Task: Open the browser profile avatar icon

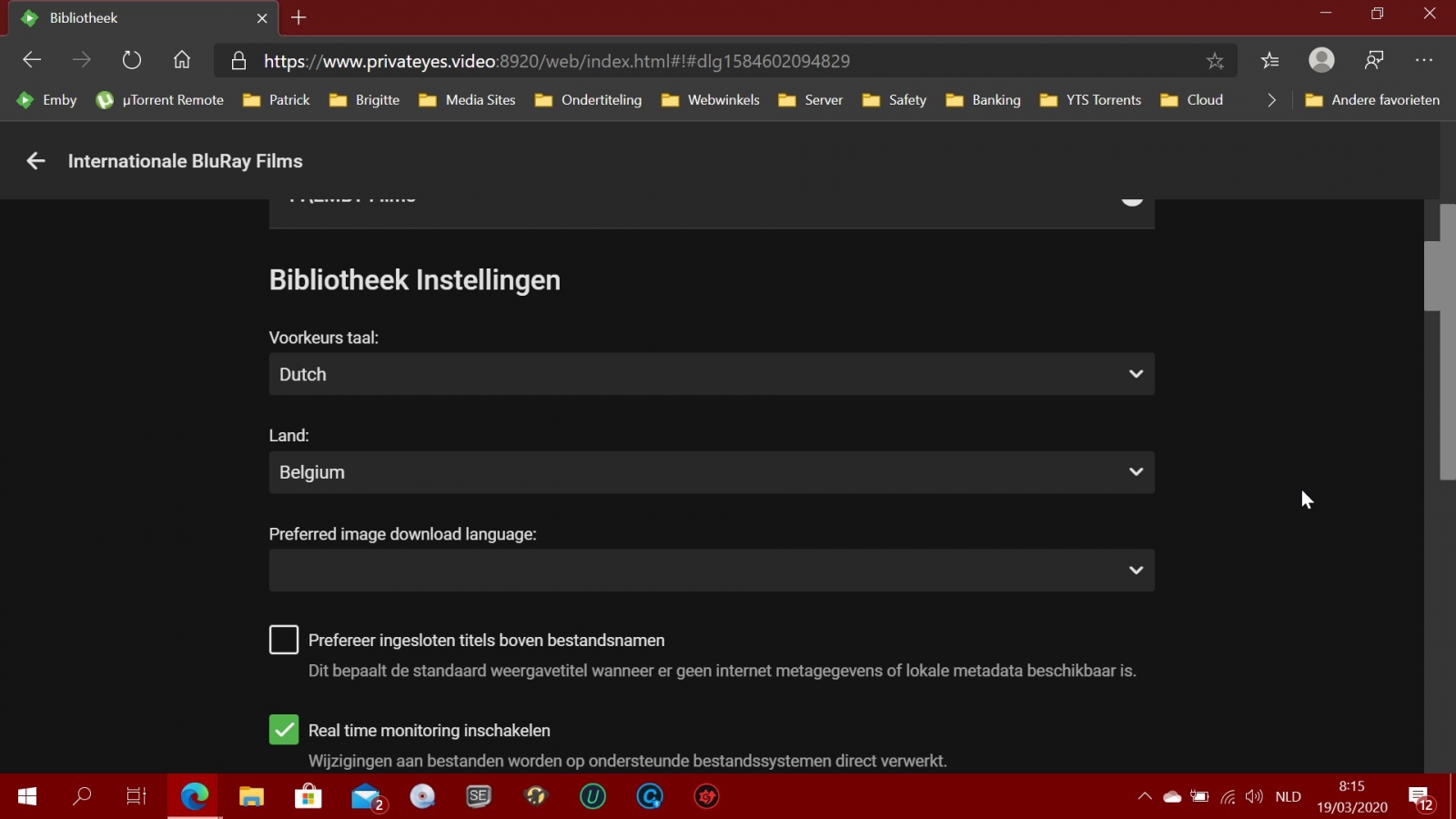Action: (1321, 60)
